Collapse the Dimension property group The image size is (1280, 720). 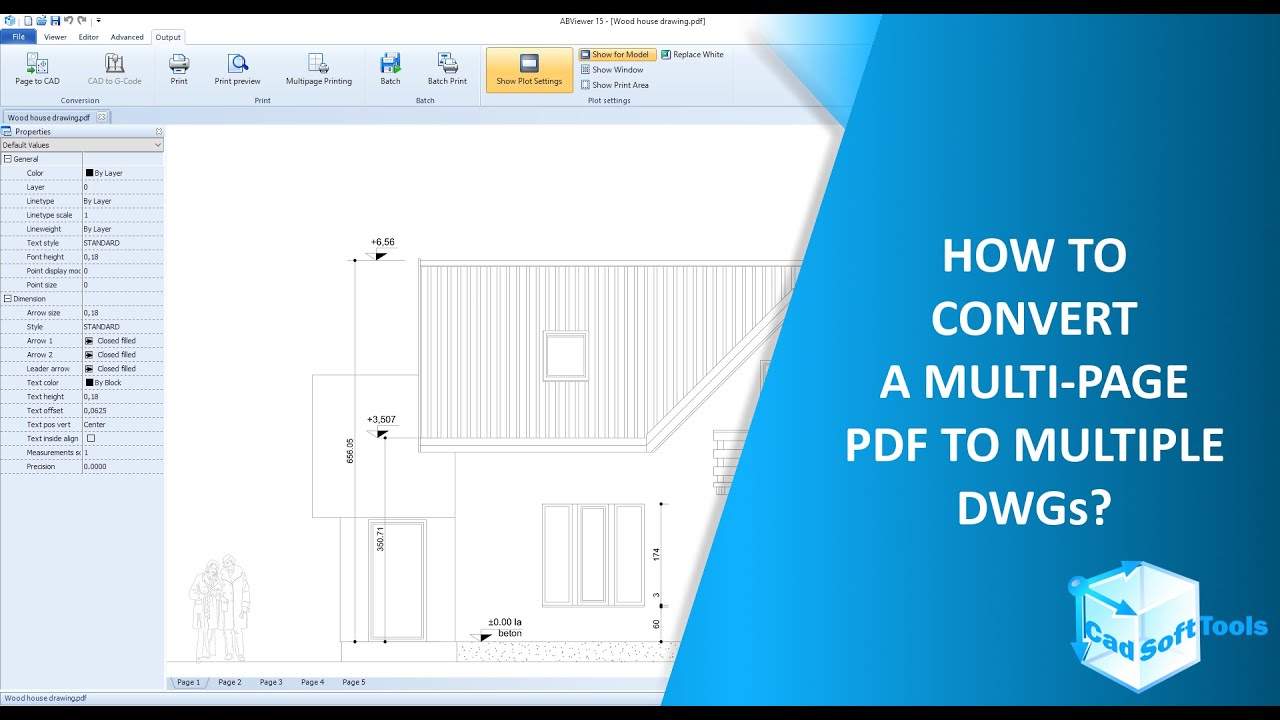7,299
